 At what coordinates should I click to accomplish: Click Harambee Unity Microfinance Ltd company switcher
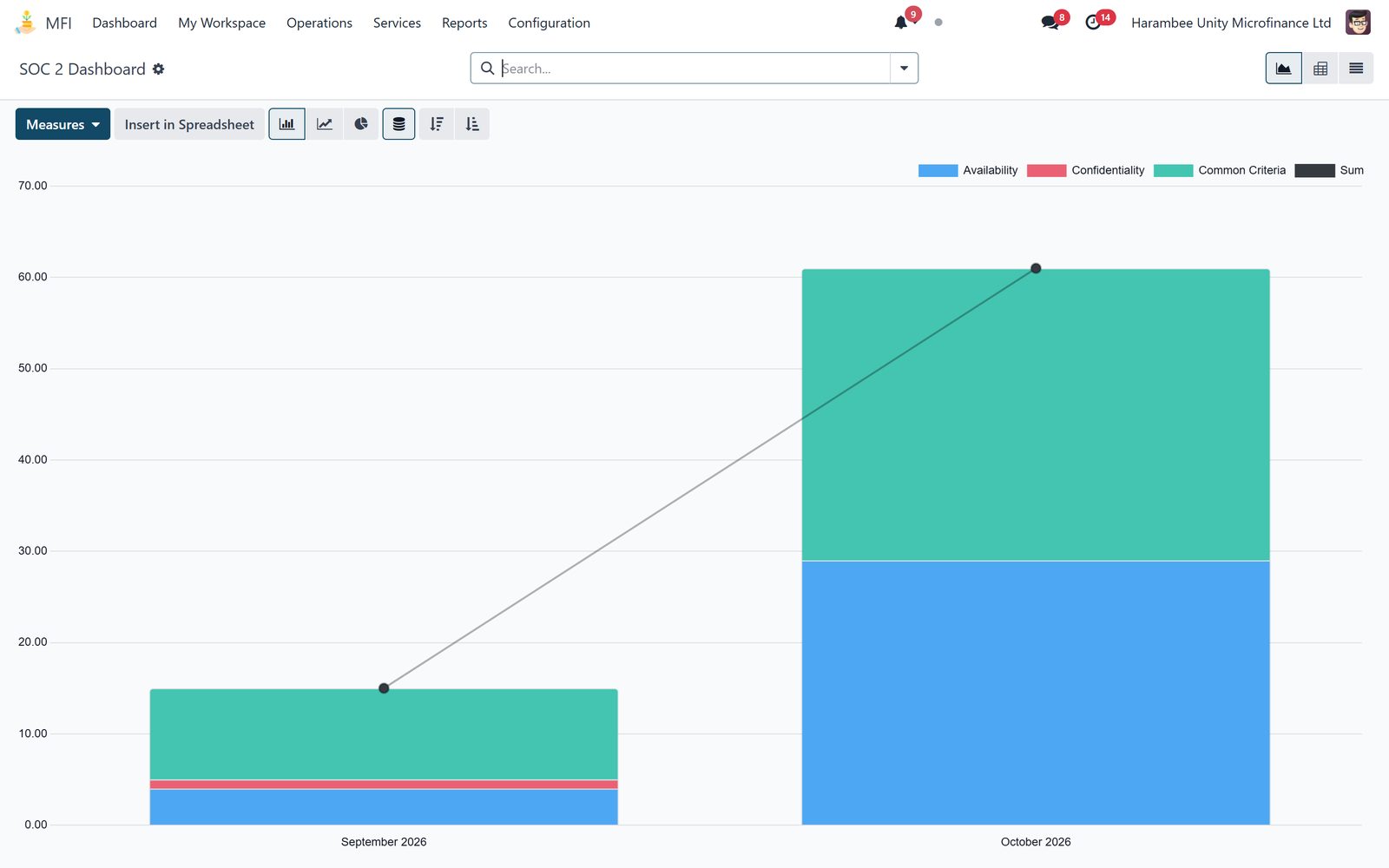(x=1231, y=23)
